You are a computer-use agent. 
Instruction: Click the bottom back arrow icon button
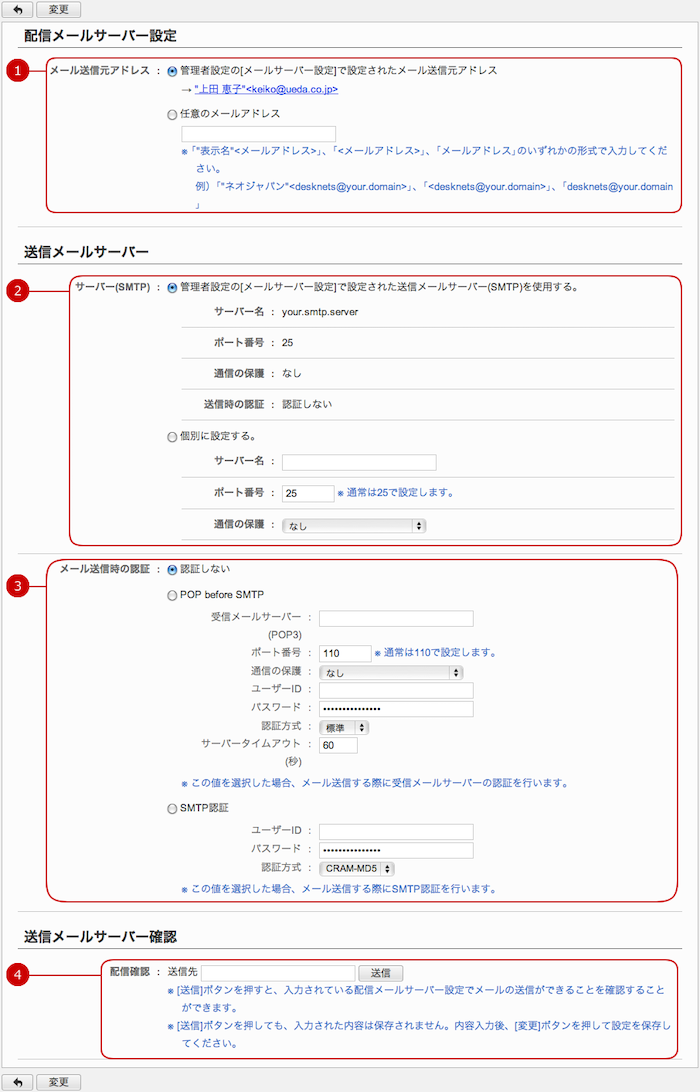[18, 1082]
